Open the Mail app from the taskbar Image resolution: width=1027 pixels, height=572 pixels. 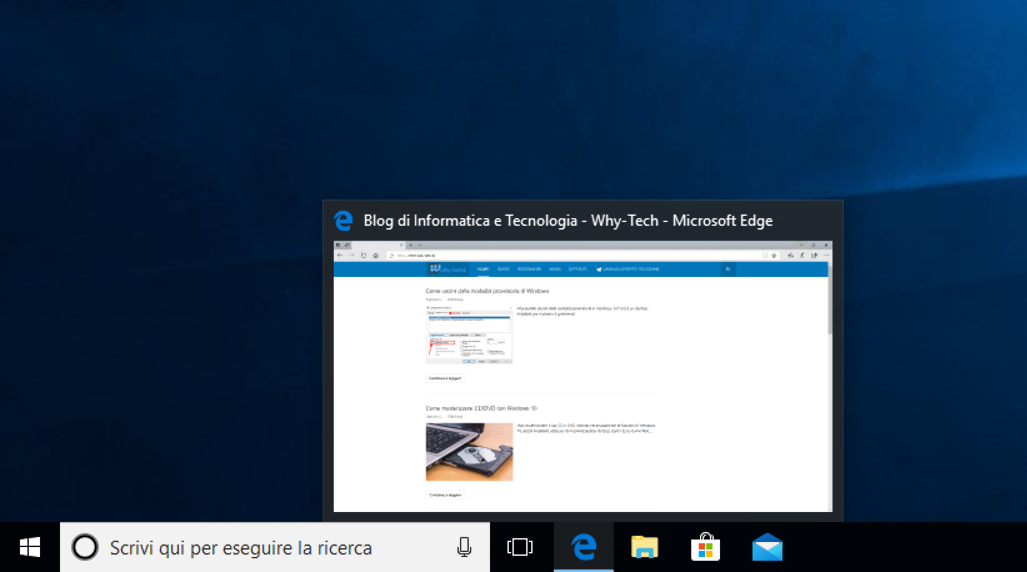coord(767,547)
